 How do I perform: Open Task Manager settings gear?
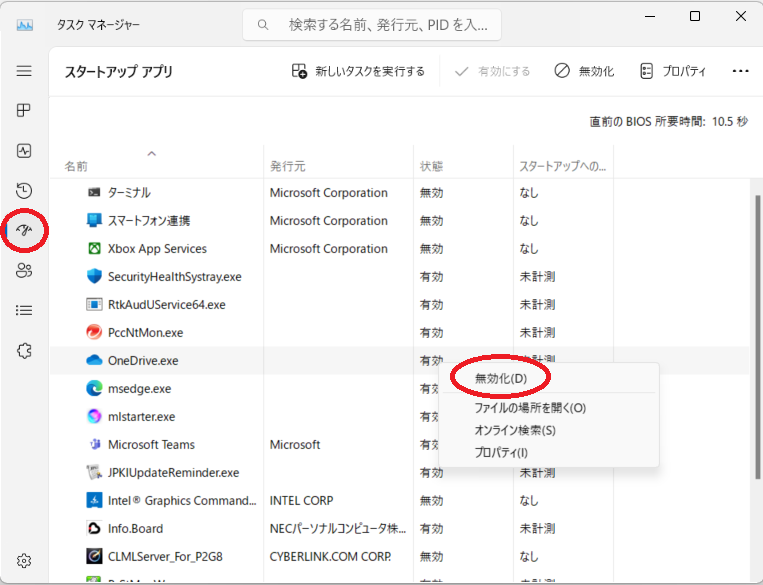pyautogui.click(x=24, y=561)
